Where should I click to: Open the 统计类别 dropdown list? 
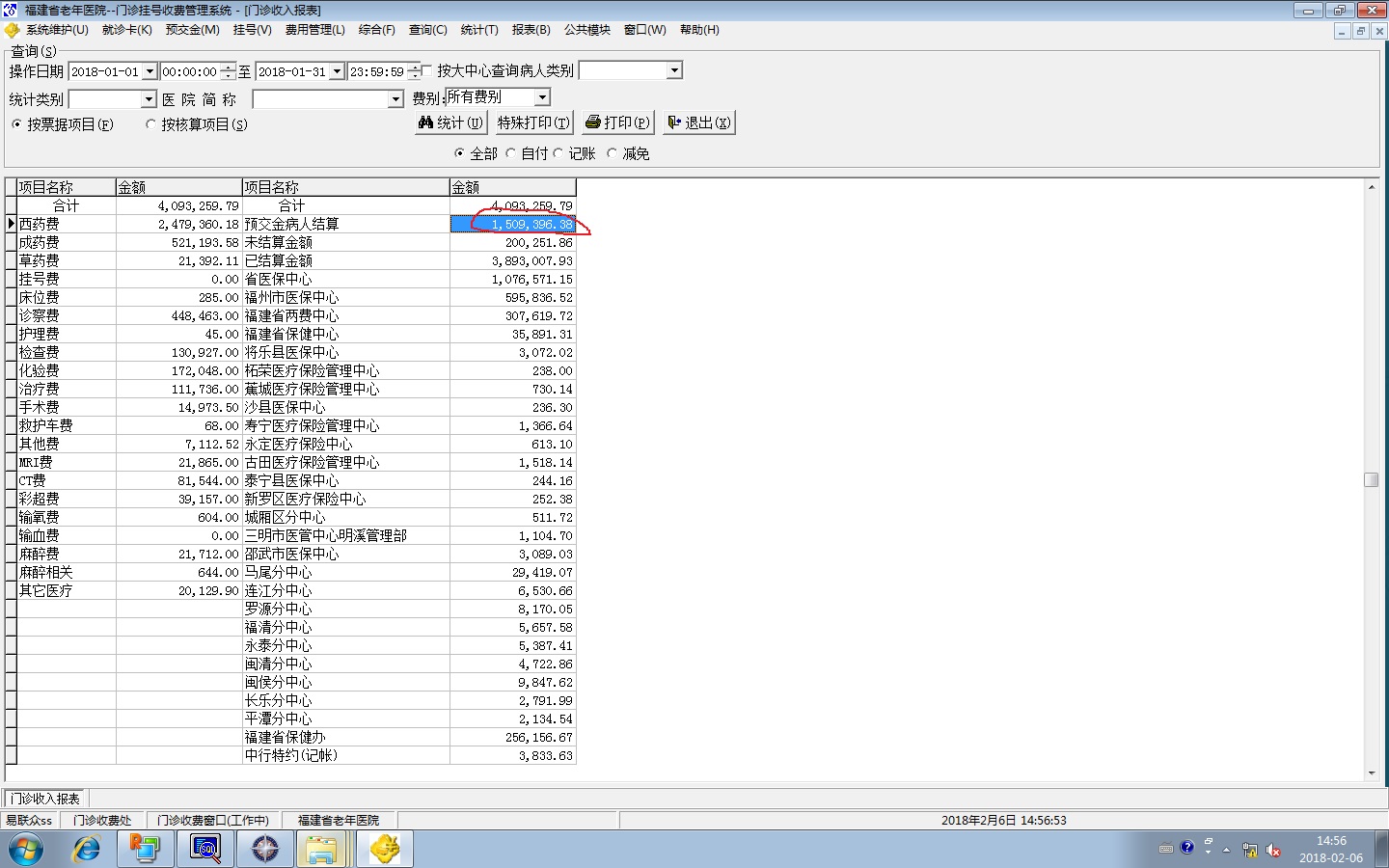tap(149, 99)
